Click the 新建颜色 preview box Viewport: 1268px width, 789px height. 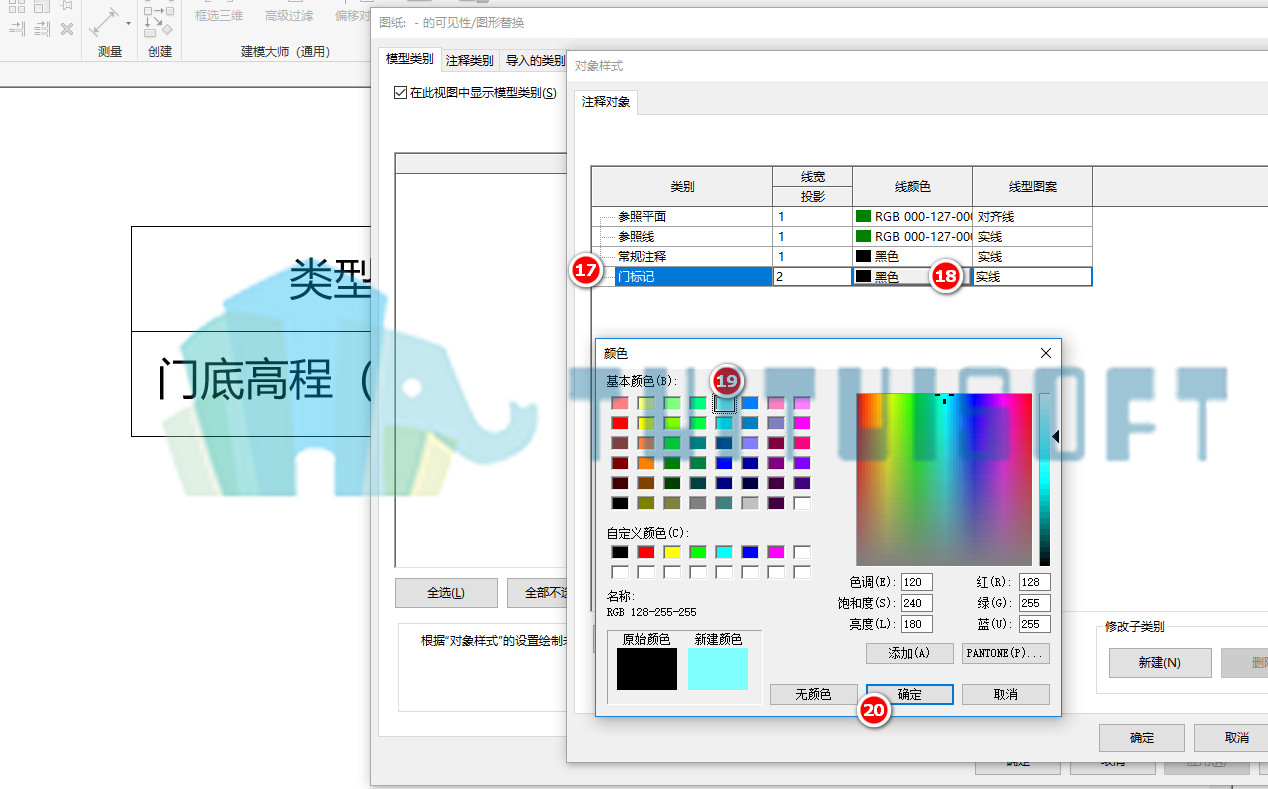(x=717, y=668)
